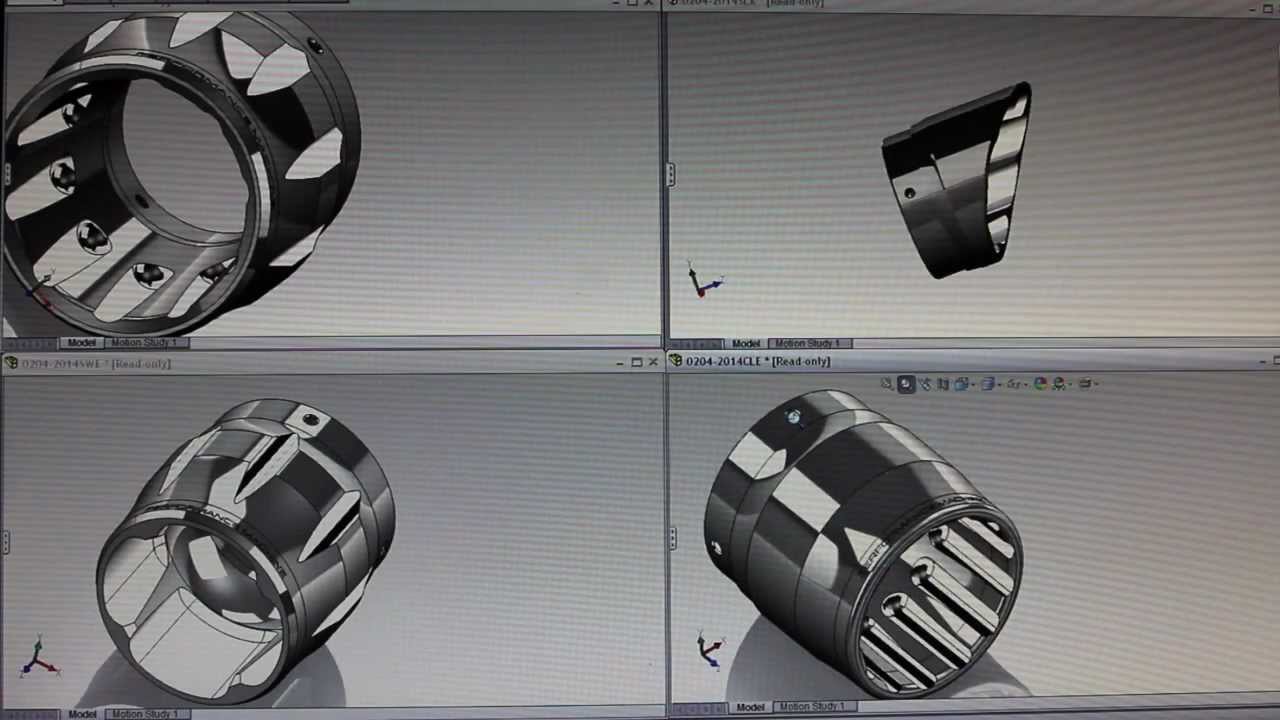Click the Hide/Show Items glasses icon
The height and width of the screenshot is (720, 1280).
(1013, 384)
